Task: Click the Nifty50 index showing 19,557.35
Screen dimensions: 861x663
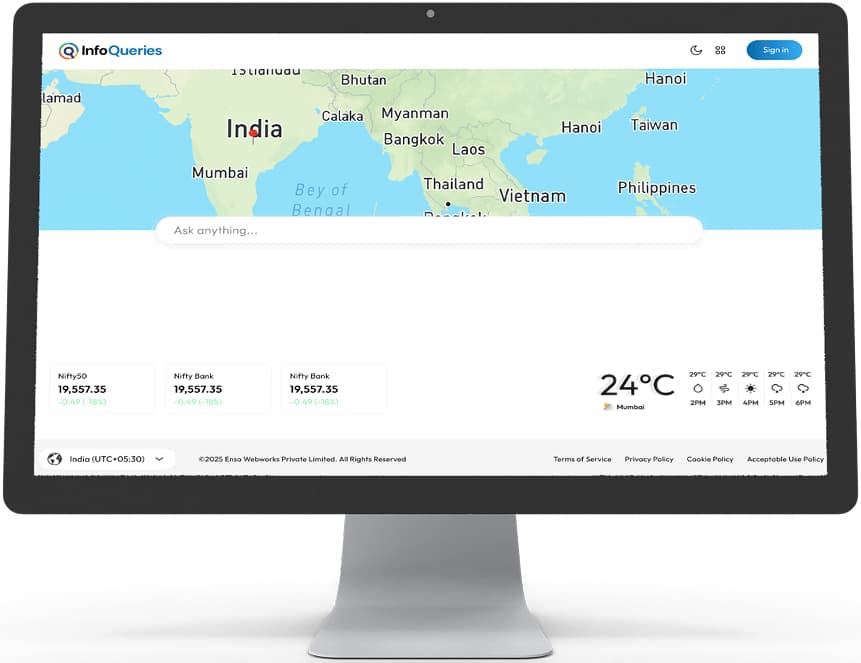Action: (101, 388)
